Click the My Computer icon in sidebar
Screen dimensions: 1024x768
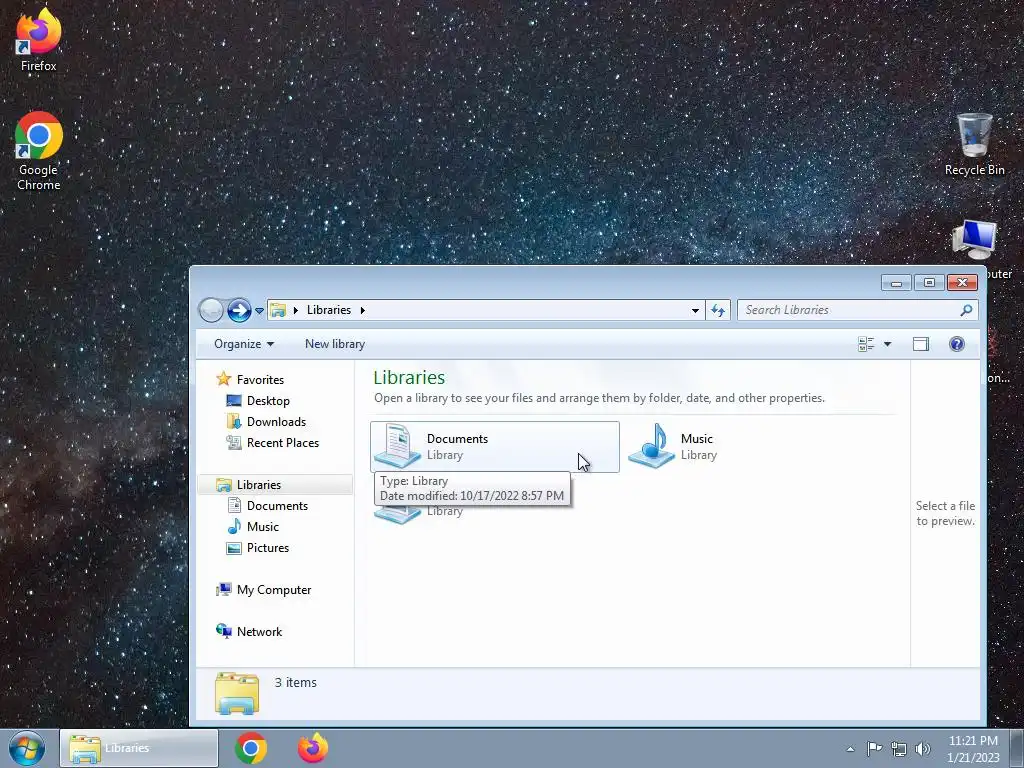point(223,589)
